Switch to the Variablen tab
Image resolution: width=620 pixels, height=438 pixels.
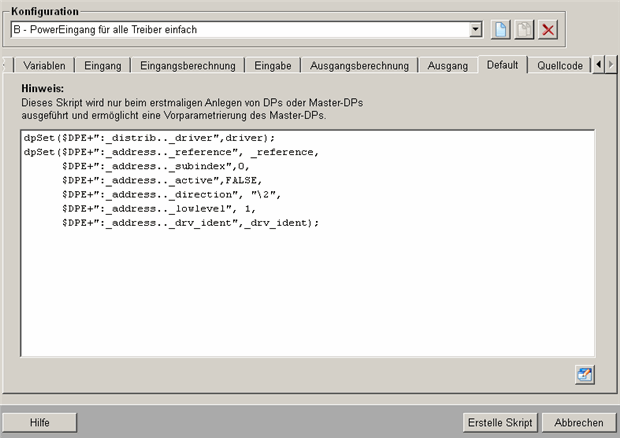tap(43, 66)
